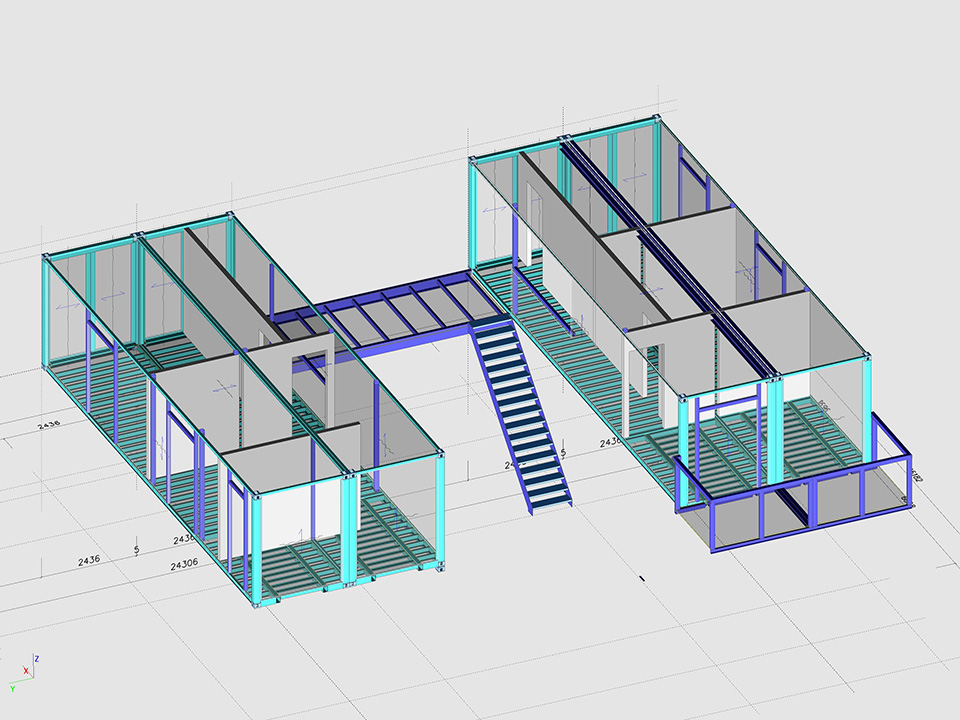Click the back top corner node of right building
Image resolution: width=960 pixels, height=720 pixels.
658,119
